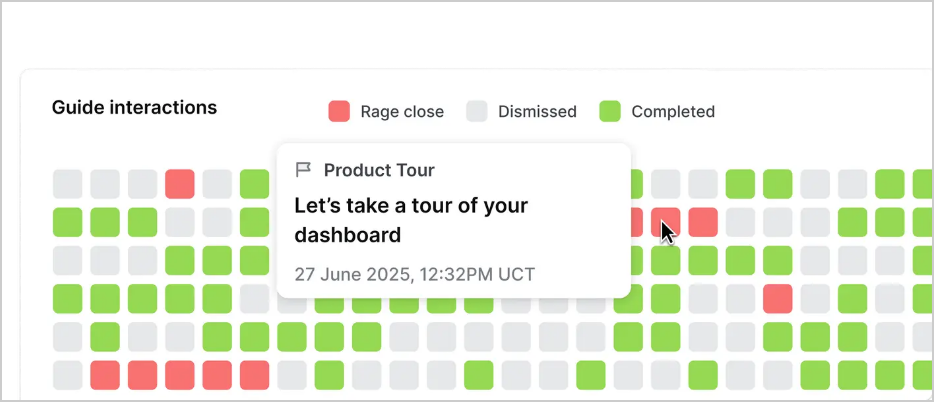Select the lone red cell in fourth row
The image size is (934, 402).
tap(778, 298)
